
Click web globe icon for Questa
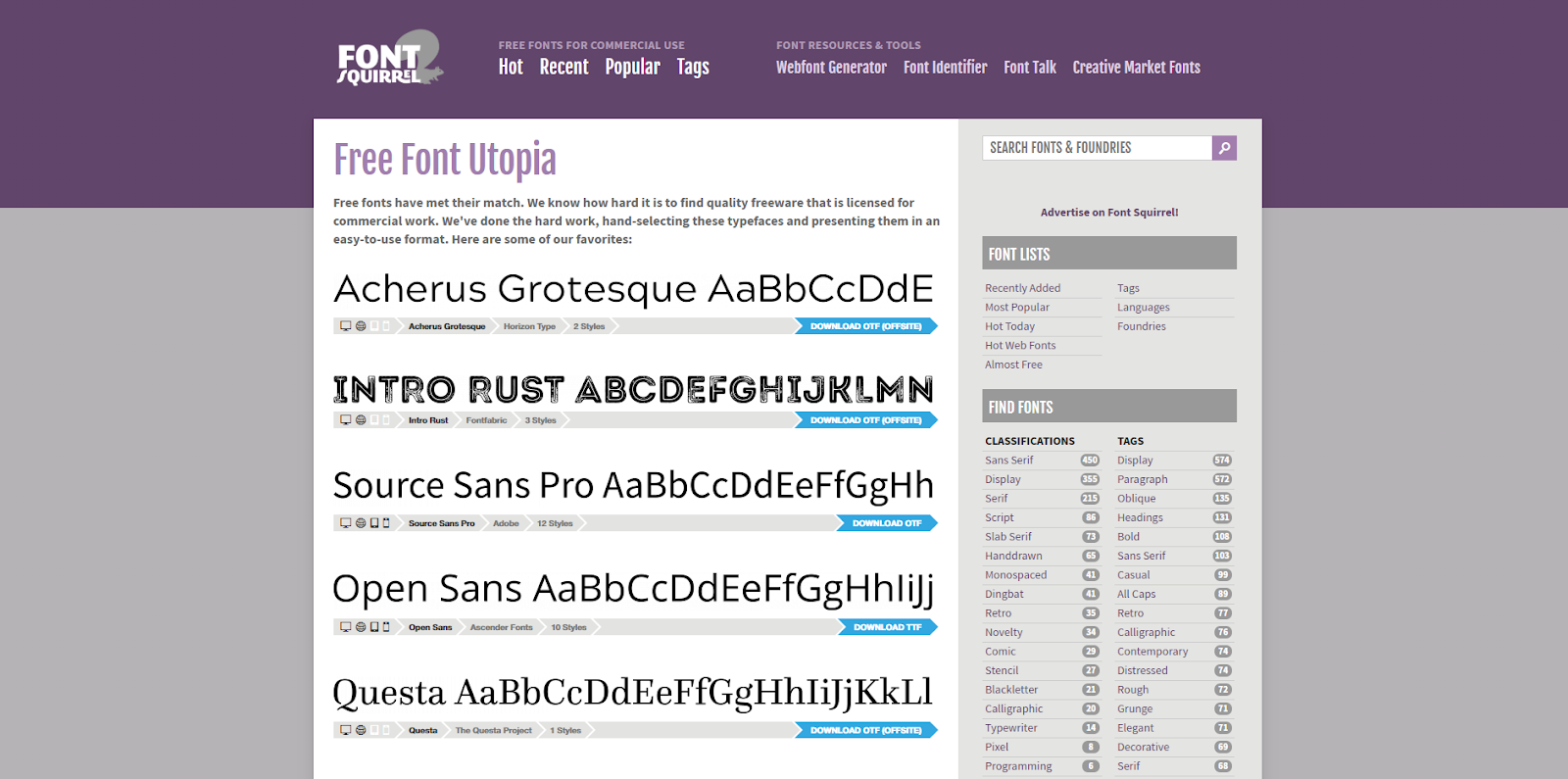pos(361,730)
